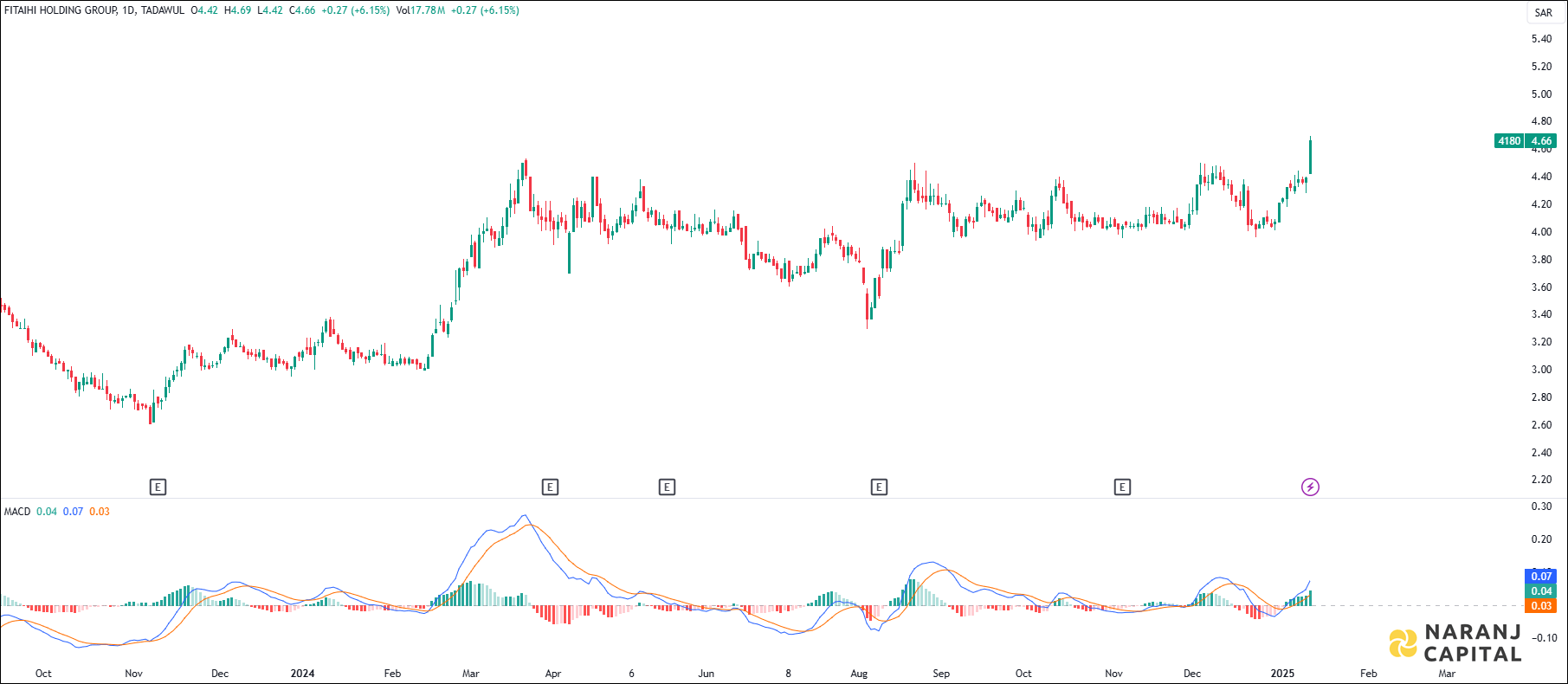Select the earnings E marker above the Aug label

879,487
